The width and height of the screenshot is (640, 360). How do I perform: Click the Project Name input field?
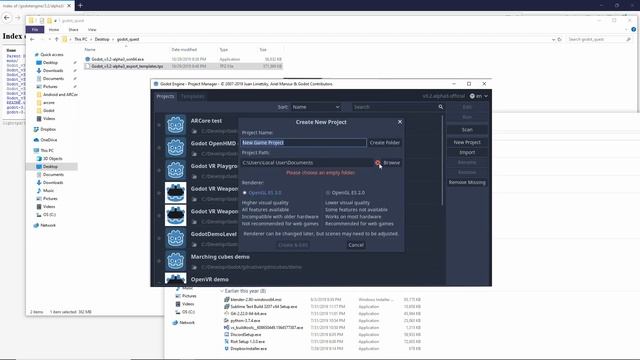[x=304, y=142]
